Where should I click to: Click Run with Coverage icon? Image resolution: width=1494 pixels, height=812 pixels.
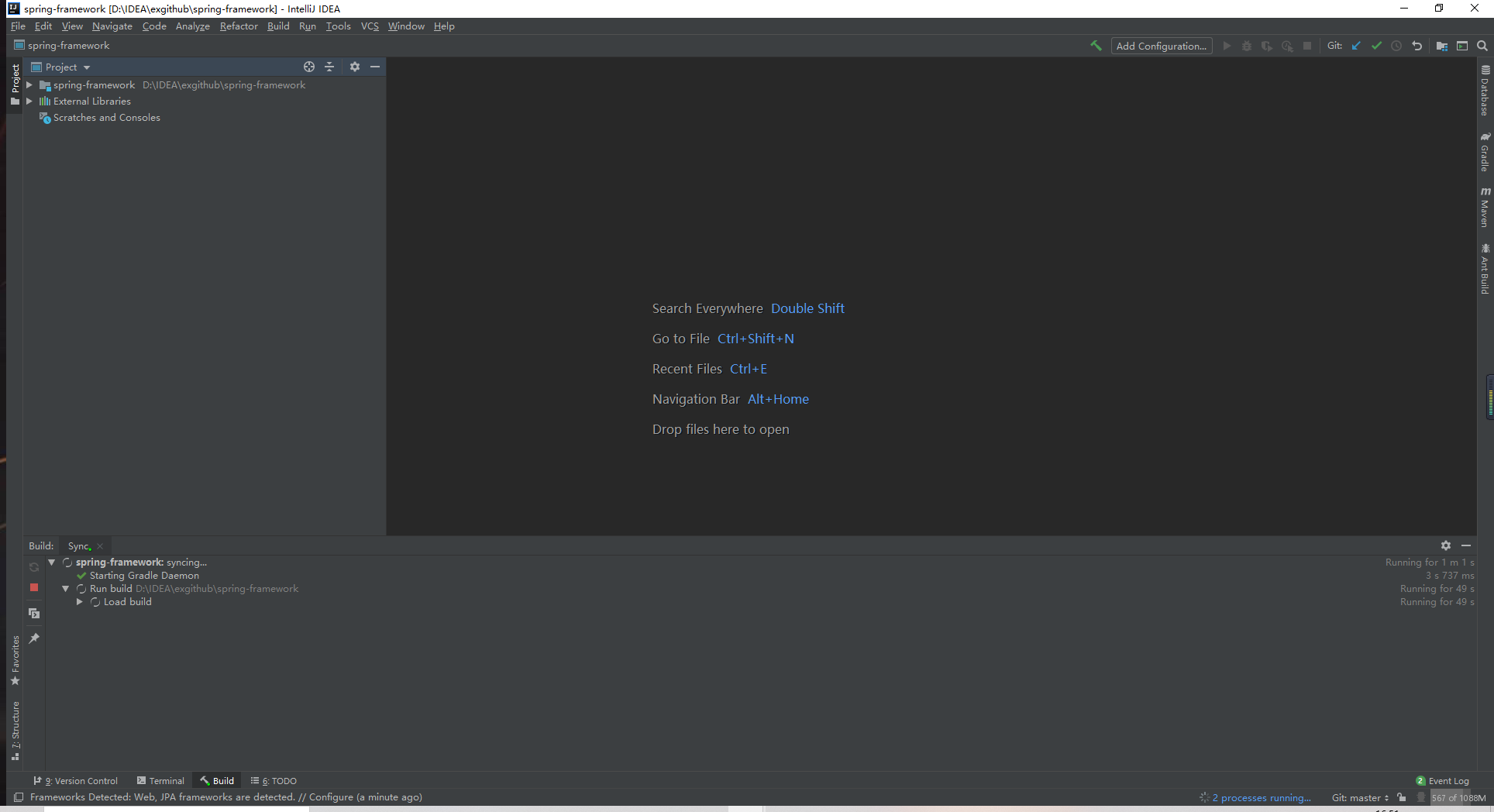point(1267,46)
